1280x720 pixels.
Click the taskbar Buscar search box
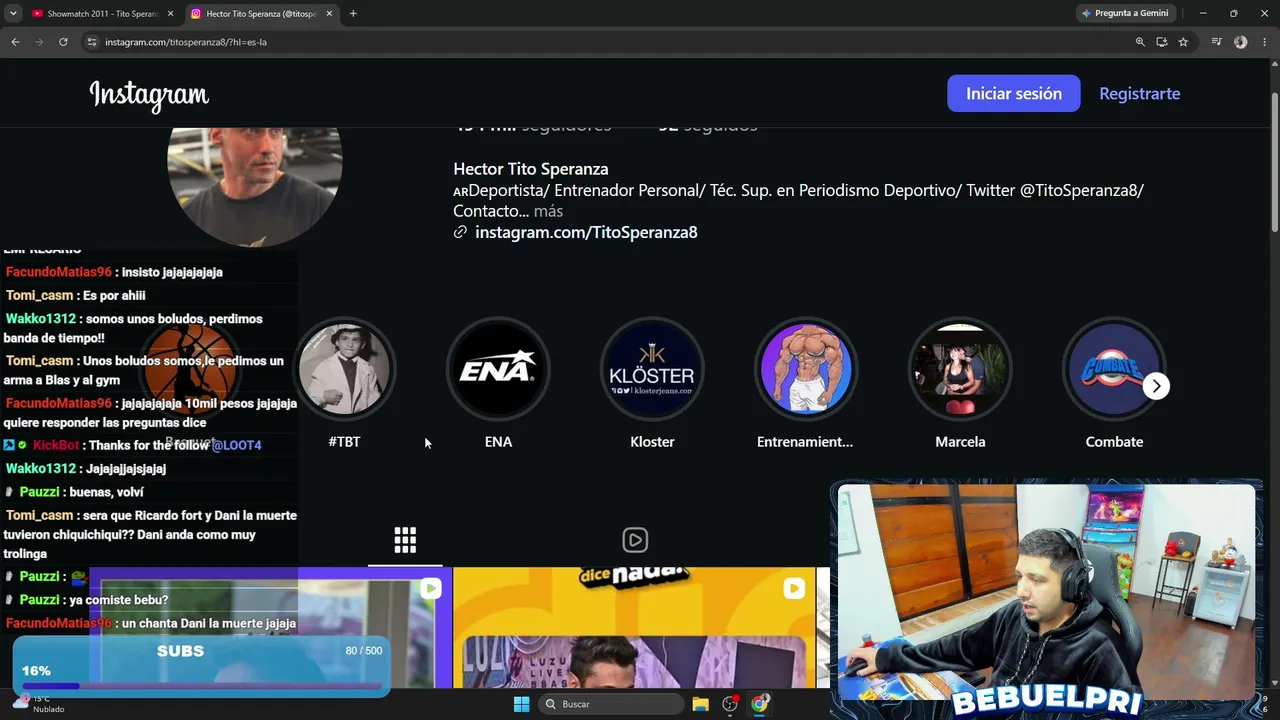click(x=610, y=704)
